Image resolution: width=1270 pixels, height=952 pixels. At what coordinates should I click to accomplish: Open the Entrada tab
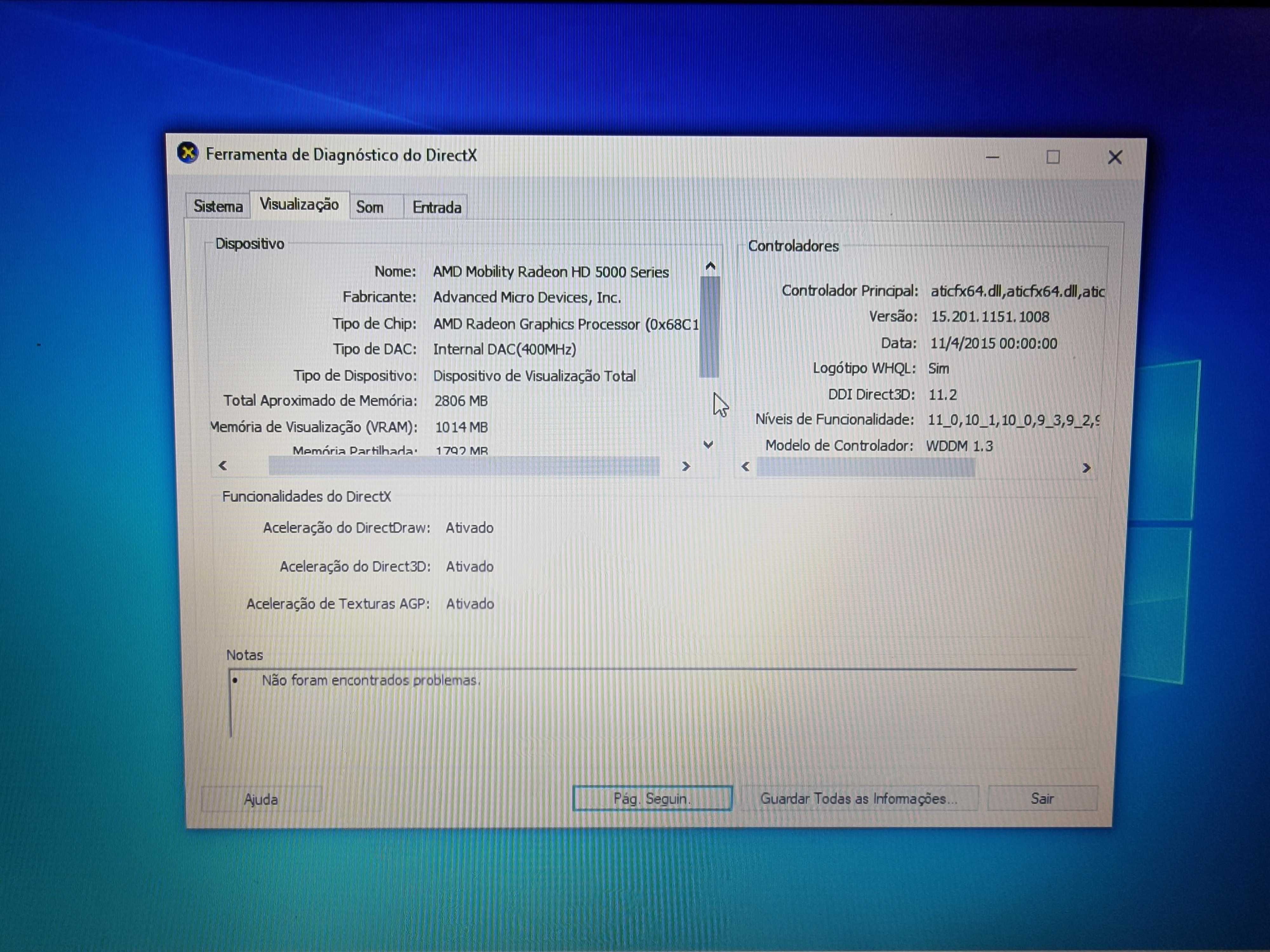(x=436, y=207)
